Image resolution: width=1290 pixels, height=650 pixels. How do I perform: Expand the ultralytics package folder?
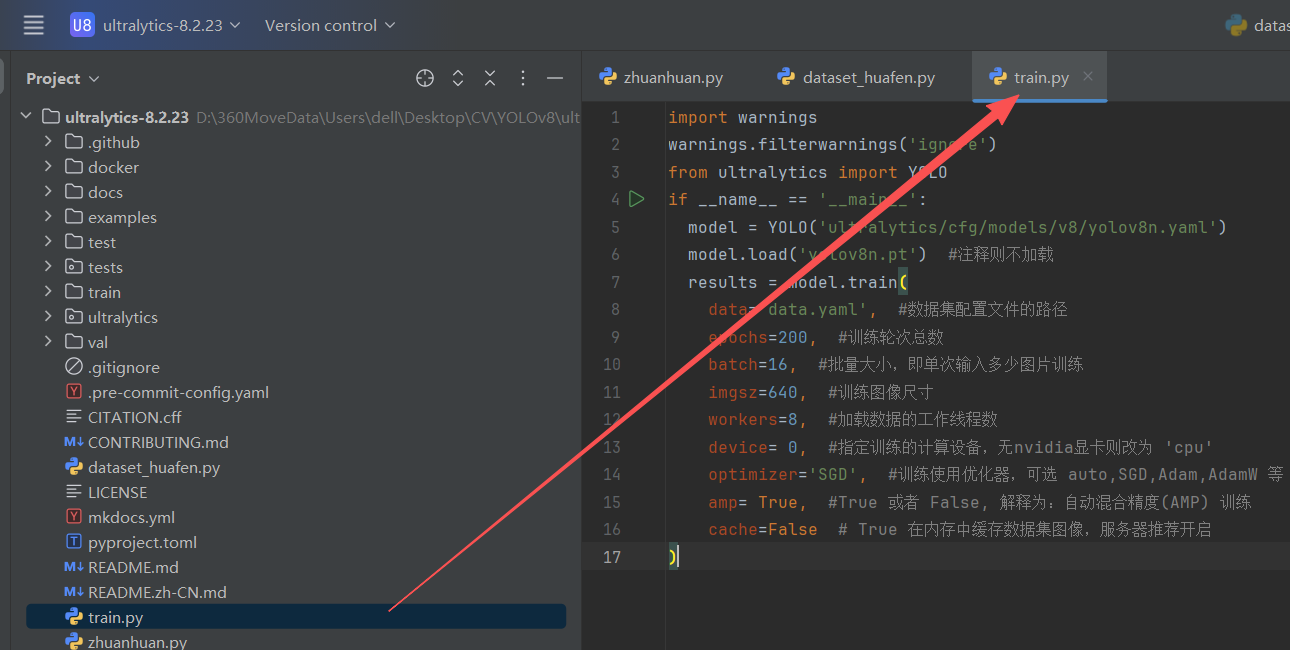48,317
